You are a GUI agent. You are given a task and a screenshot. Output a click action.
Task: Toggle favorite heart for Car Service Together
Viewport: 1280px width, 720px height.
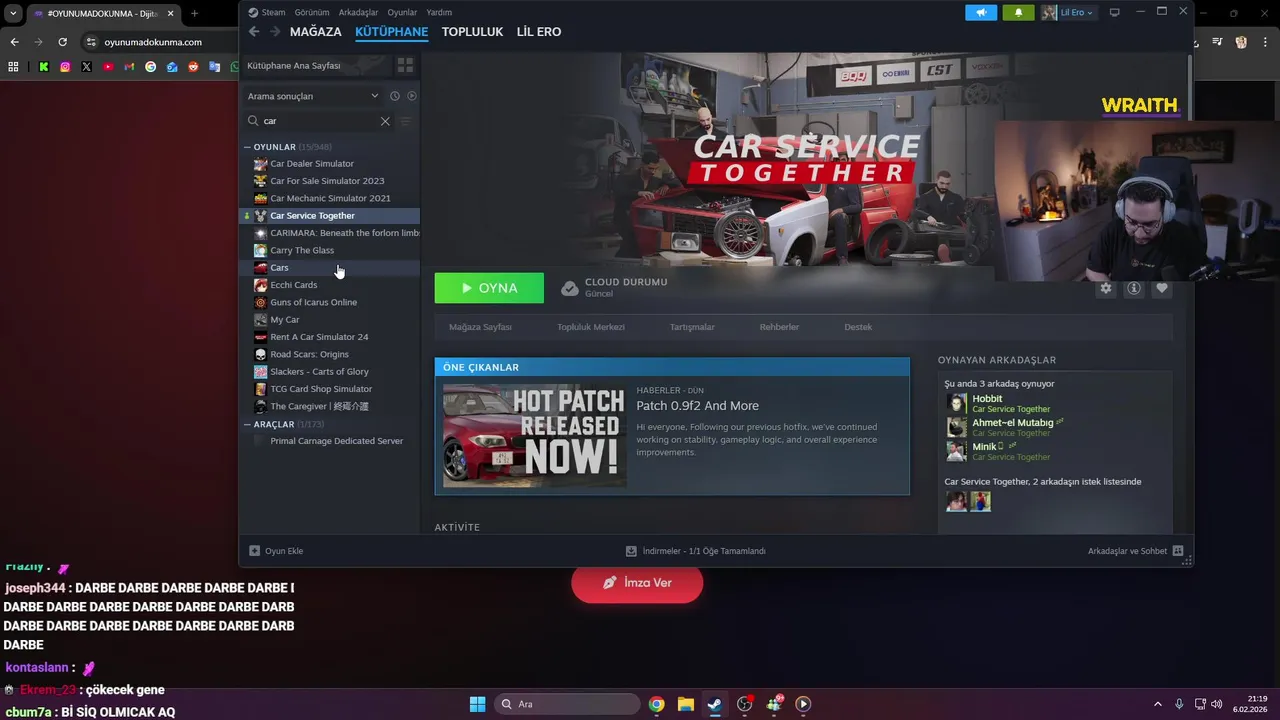[x=1162, y=288]
